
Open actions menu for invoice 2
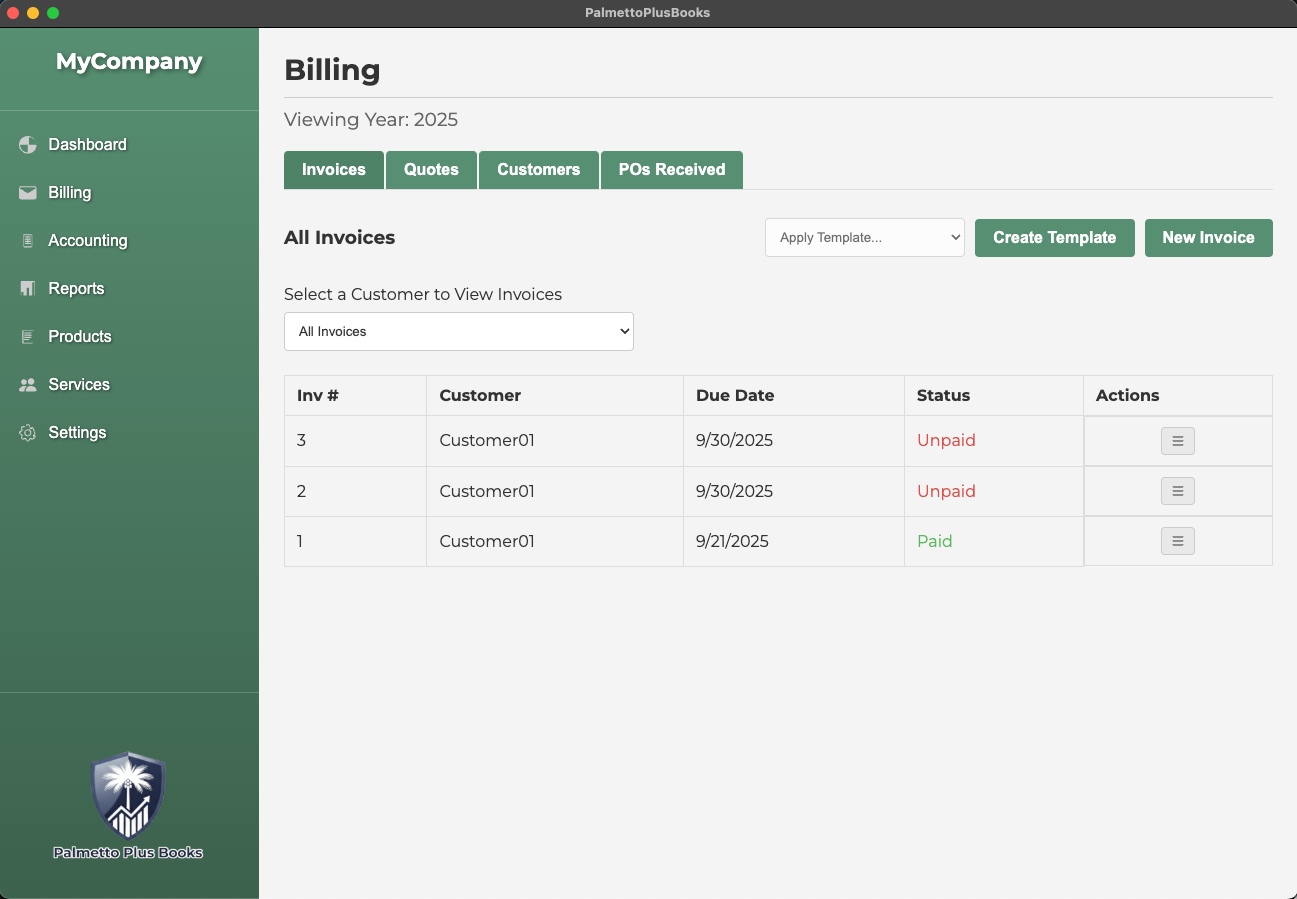coord(1177,491)
